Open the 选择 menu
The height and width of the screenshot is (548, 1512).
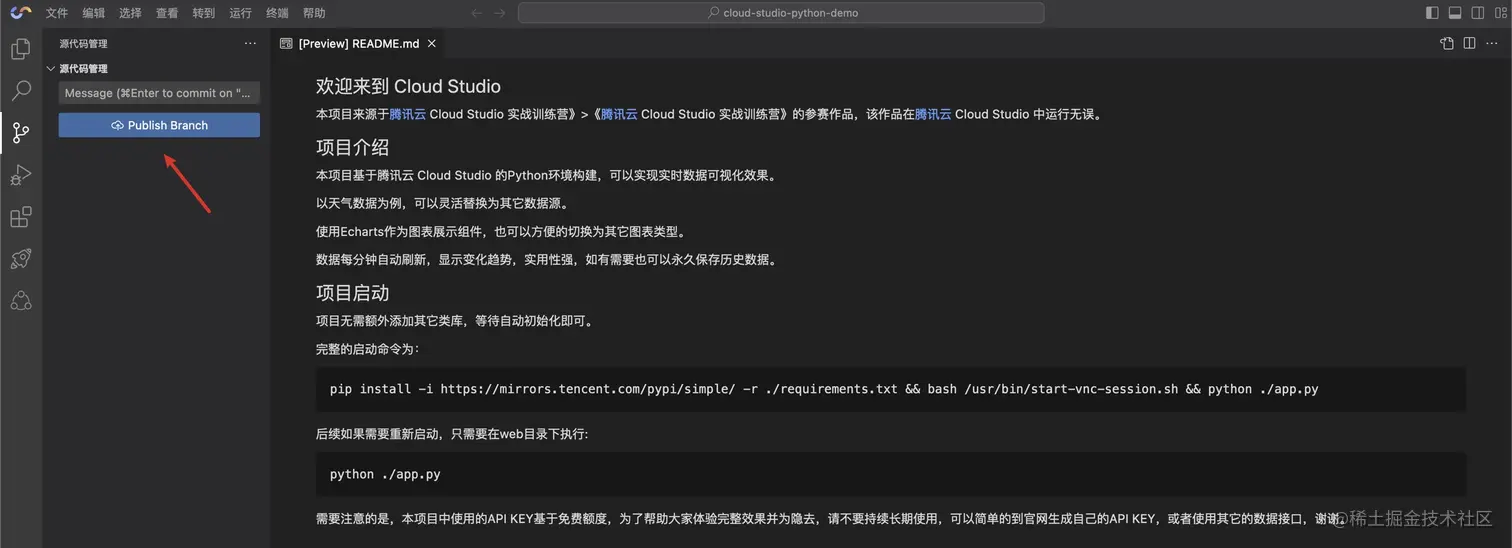coord(130,13)
